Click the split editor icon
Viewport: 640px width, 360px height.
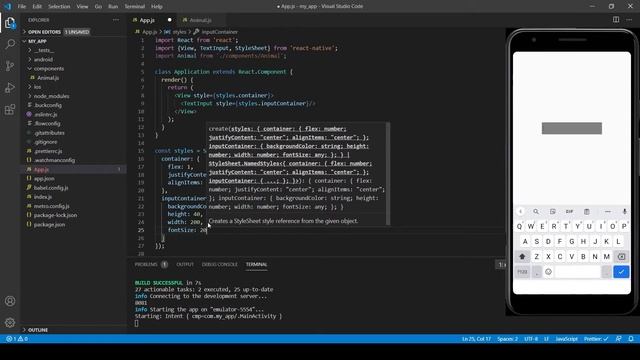[x=616, y=20]
